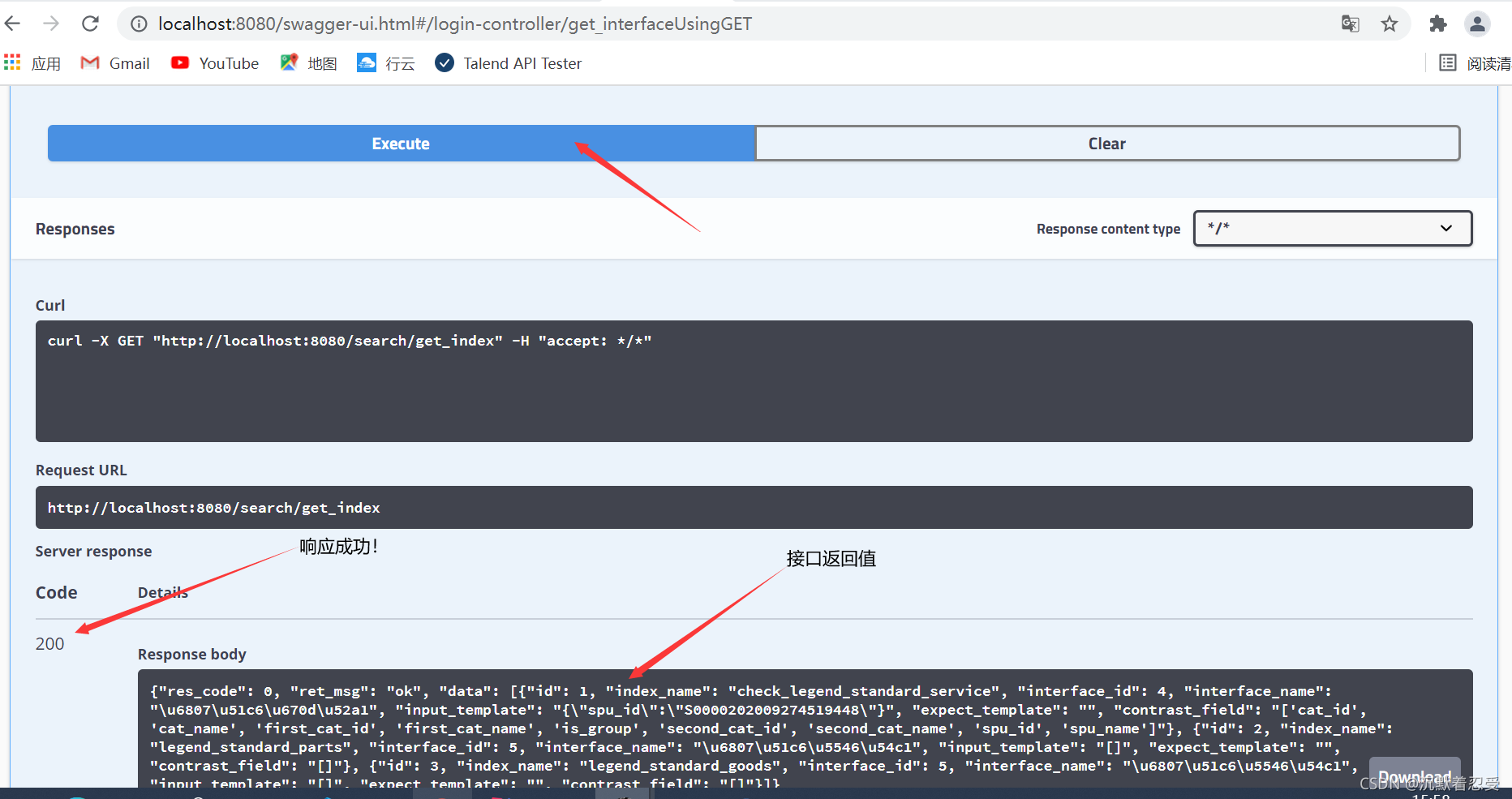Screen dimensions: 1512x799
Task: Open the Gmail bookmark
Action: click(115, 63)
